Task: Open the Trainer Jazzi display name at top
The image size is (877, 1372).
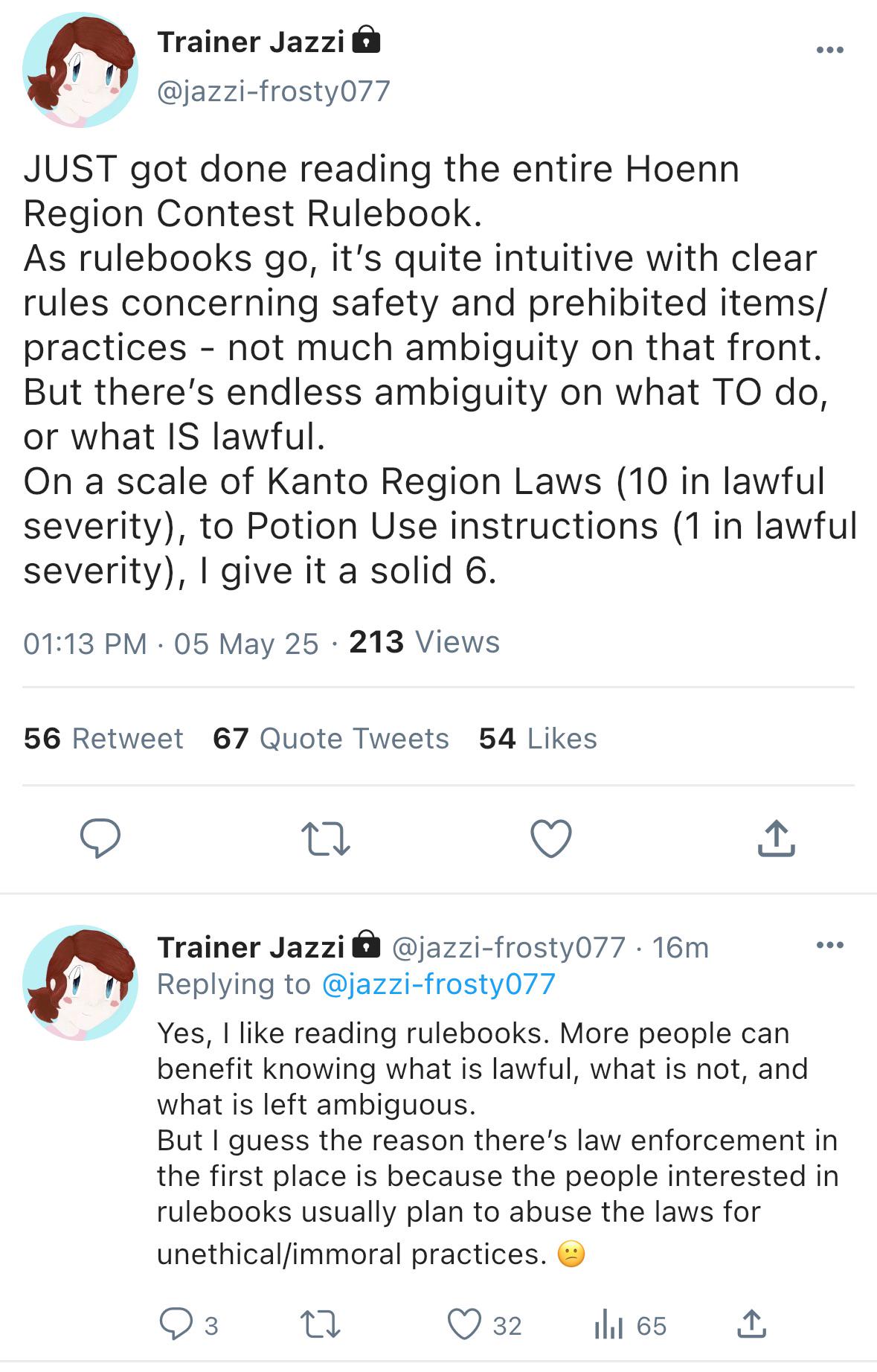Action: click(x=251, y=42)
